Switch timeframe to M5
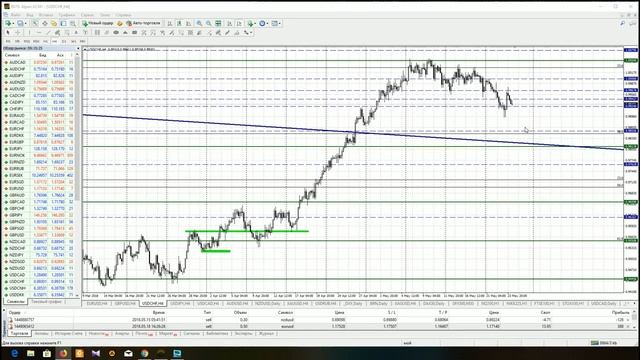This screenshot has height=360, width=640. pos(17,41)
